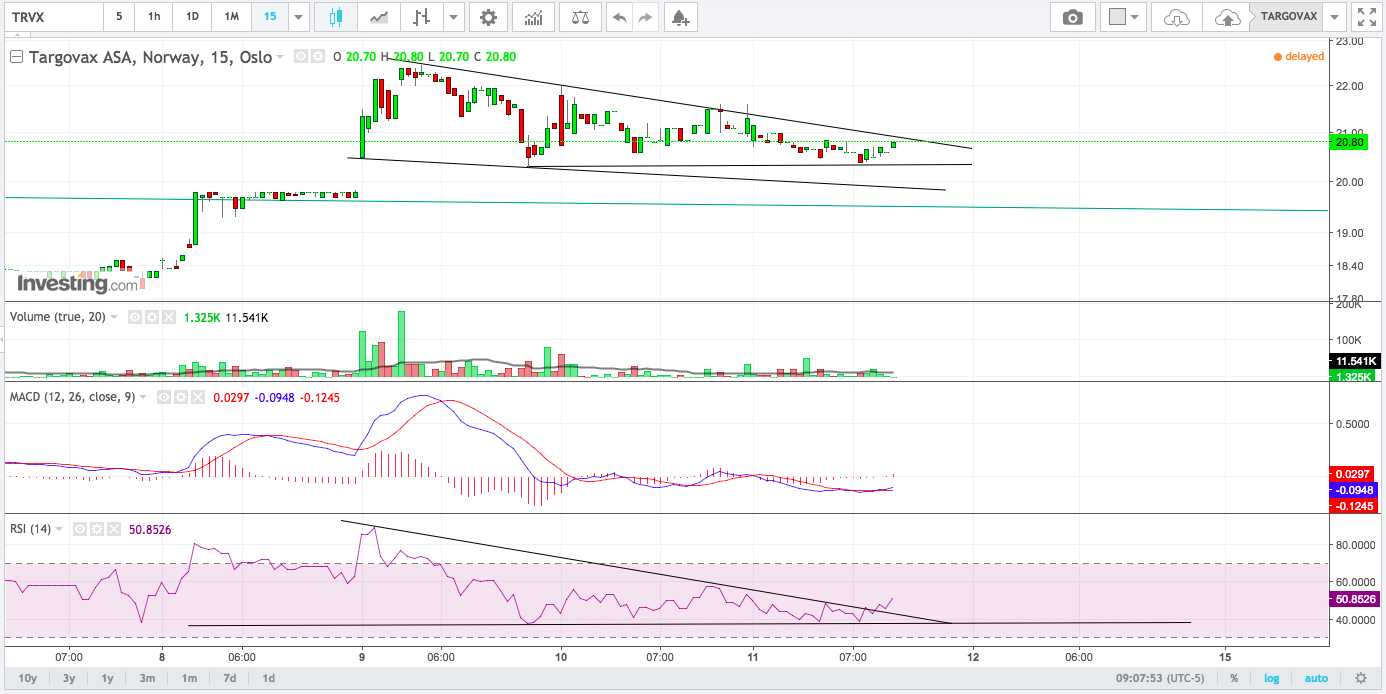The height and width of the screenshot is (694, 1386).
Task: Open MACD indicator settings gear
Action: (181, 397)
